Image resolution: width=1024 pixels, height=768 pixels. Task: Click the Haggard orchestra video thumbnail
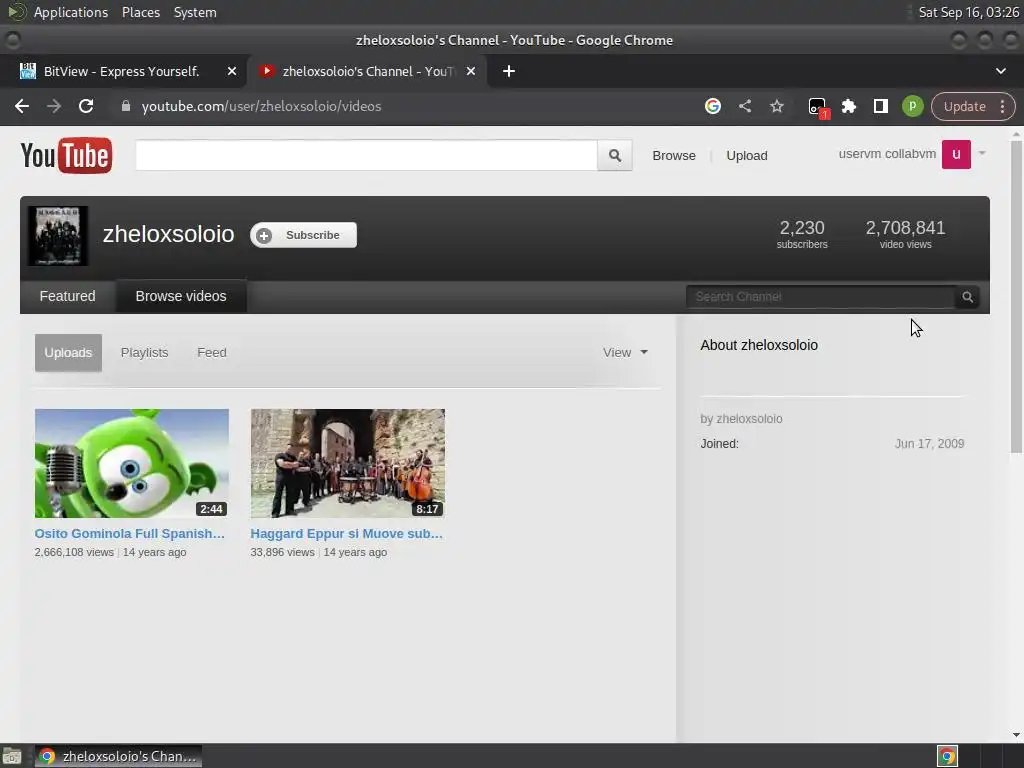[x=347, y=464]
